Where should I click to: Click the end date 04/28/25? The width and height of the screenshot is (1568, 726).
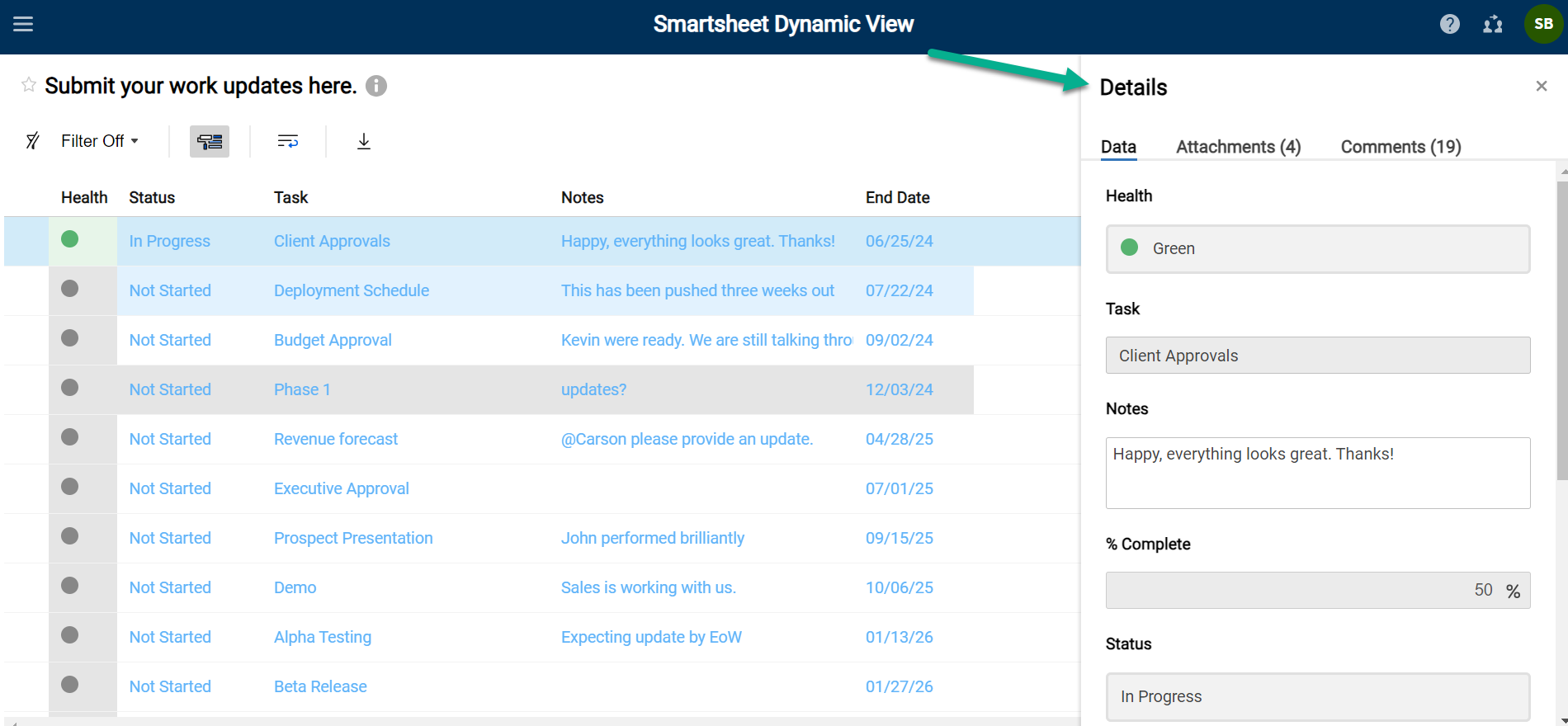coord(899,439)
